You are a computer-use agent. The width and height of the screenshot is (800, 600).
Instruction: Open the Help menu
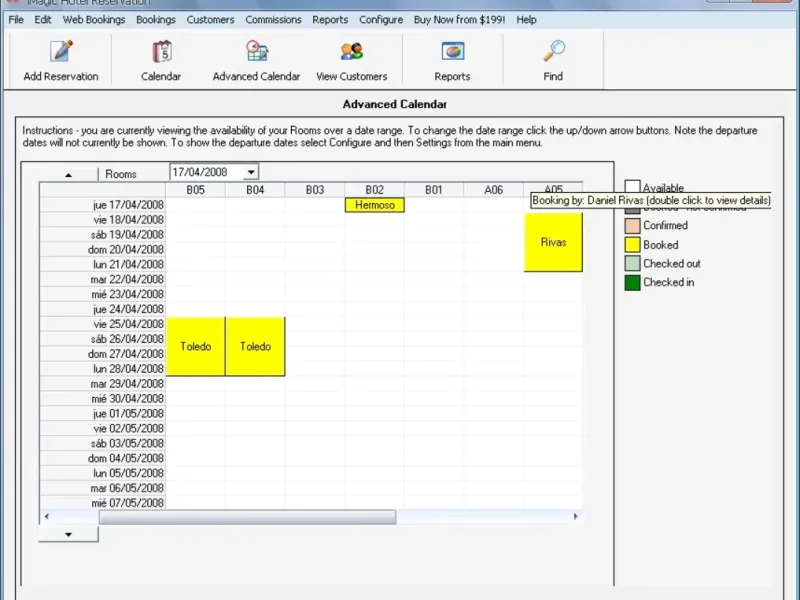[x=526, y=20]
